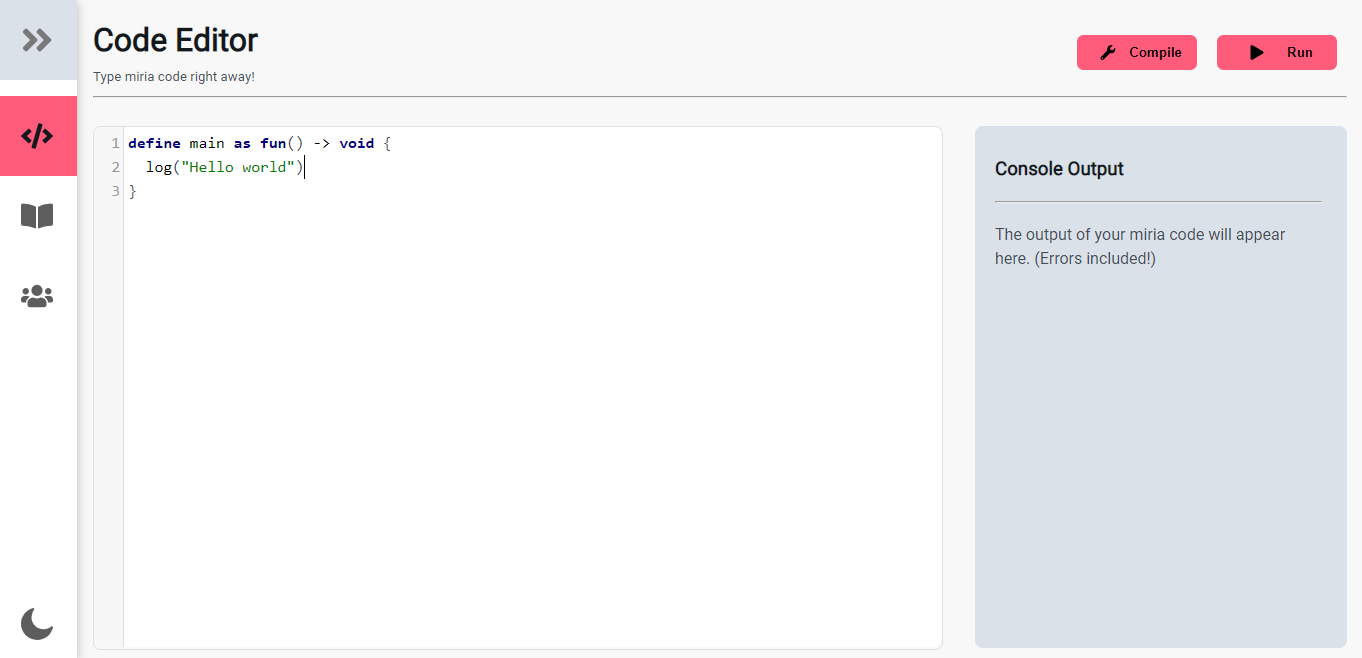This screenshot has width=1362, height=658.
Task: Click the "define" keyword on line 1
Action: pos(154,143)
